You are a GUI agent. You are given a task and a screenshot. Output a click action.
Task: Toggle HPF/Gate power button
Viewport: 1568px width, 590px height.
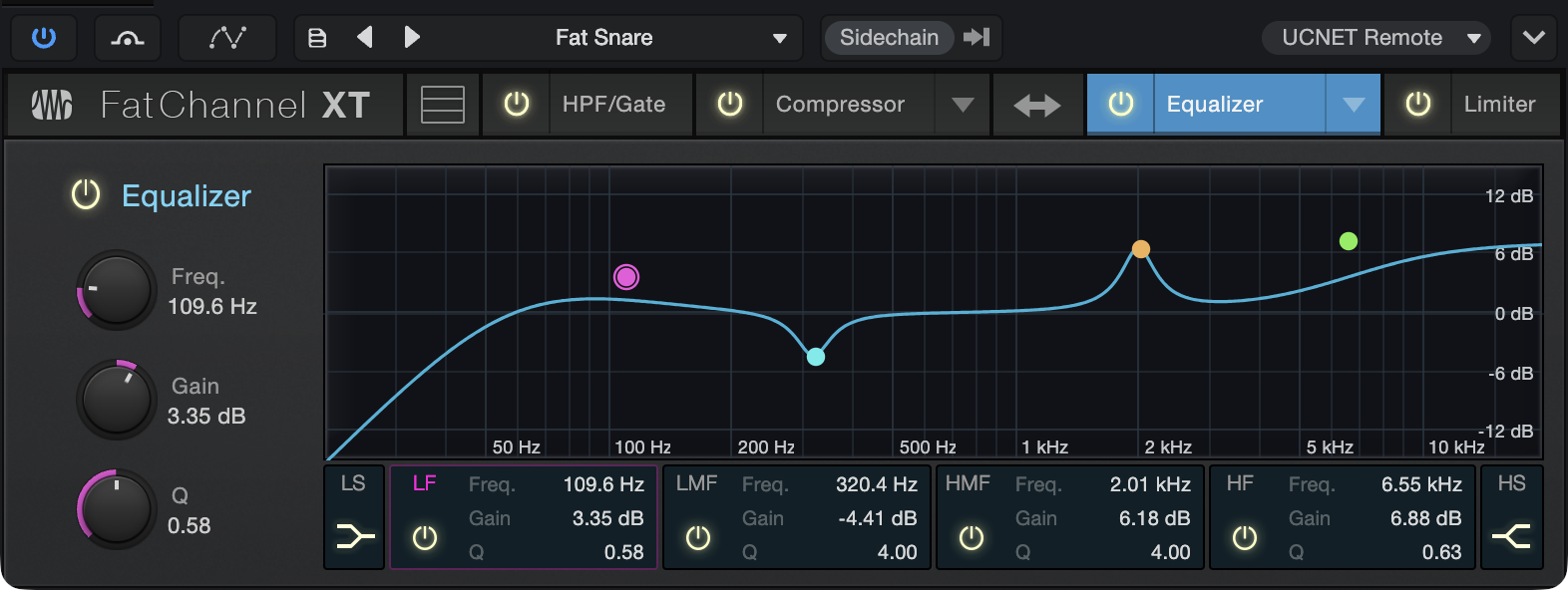pos(517,104)
